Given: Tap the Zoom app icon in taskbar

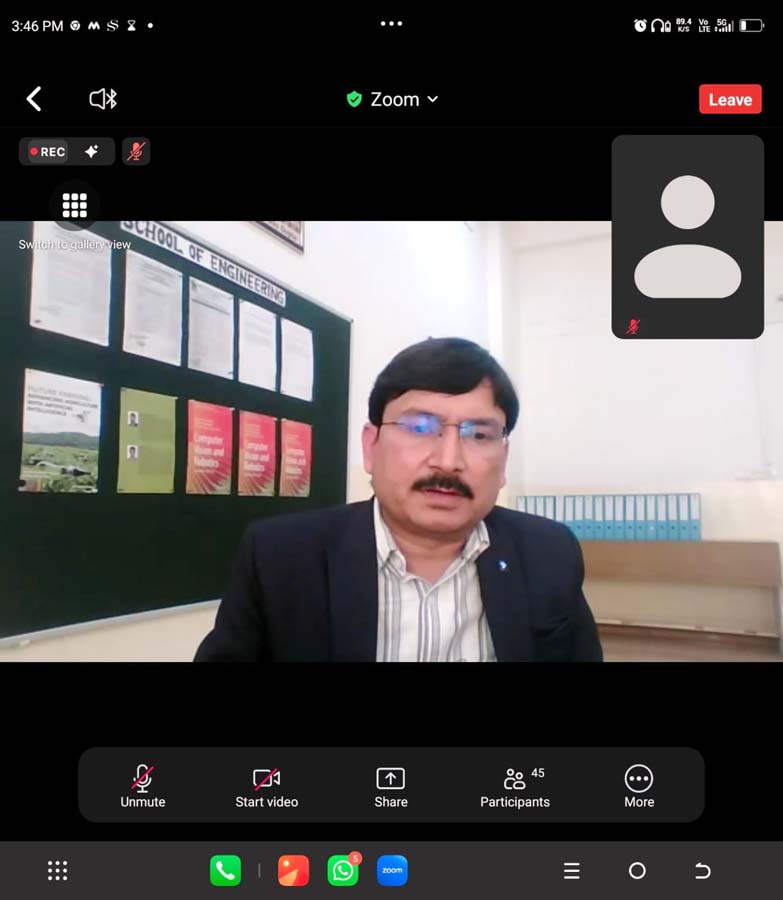Looking at the screenshot, I should (392, 871).
